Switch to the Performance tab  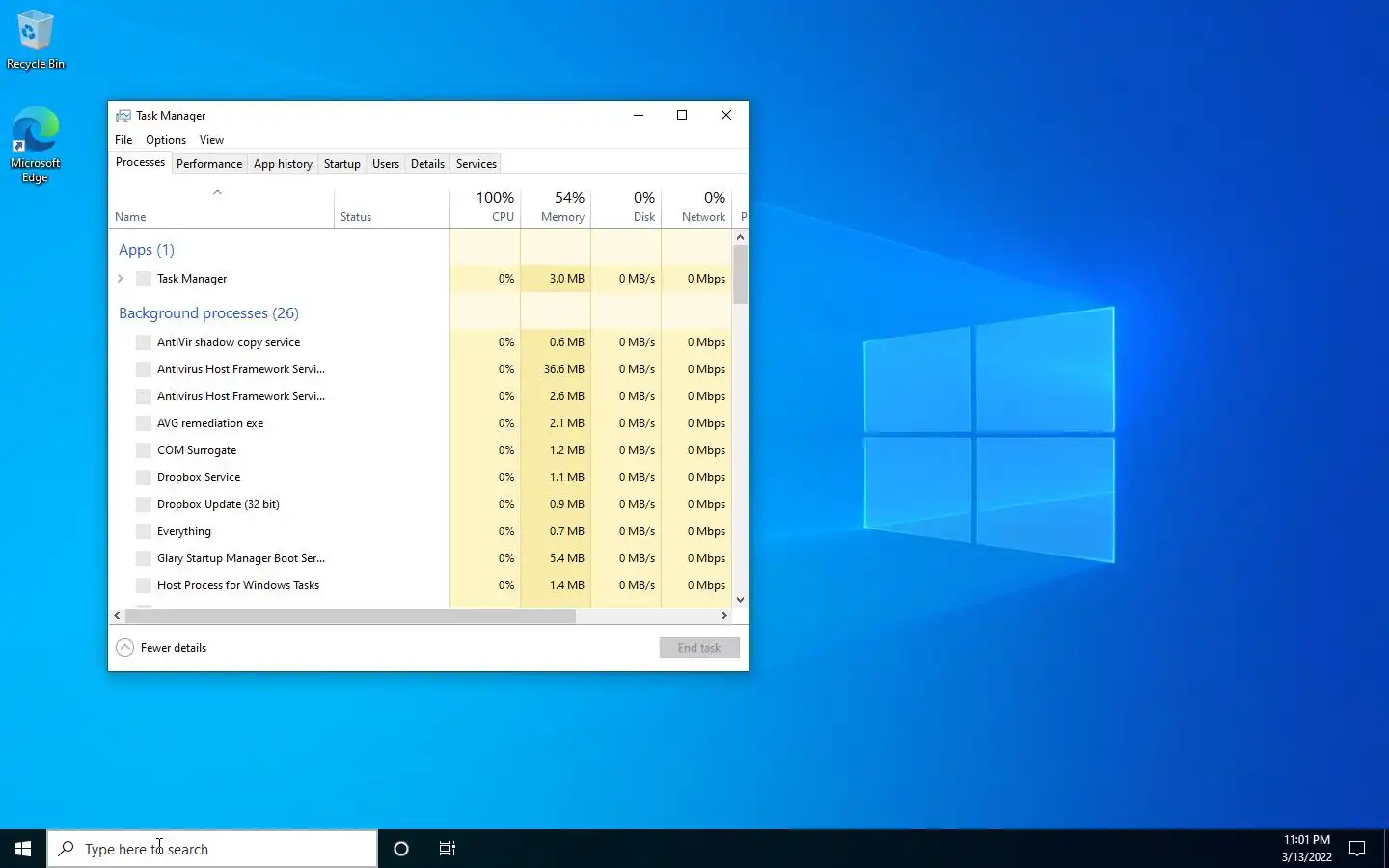click(209, 164)
